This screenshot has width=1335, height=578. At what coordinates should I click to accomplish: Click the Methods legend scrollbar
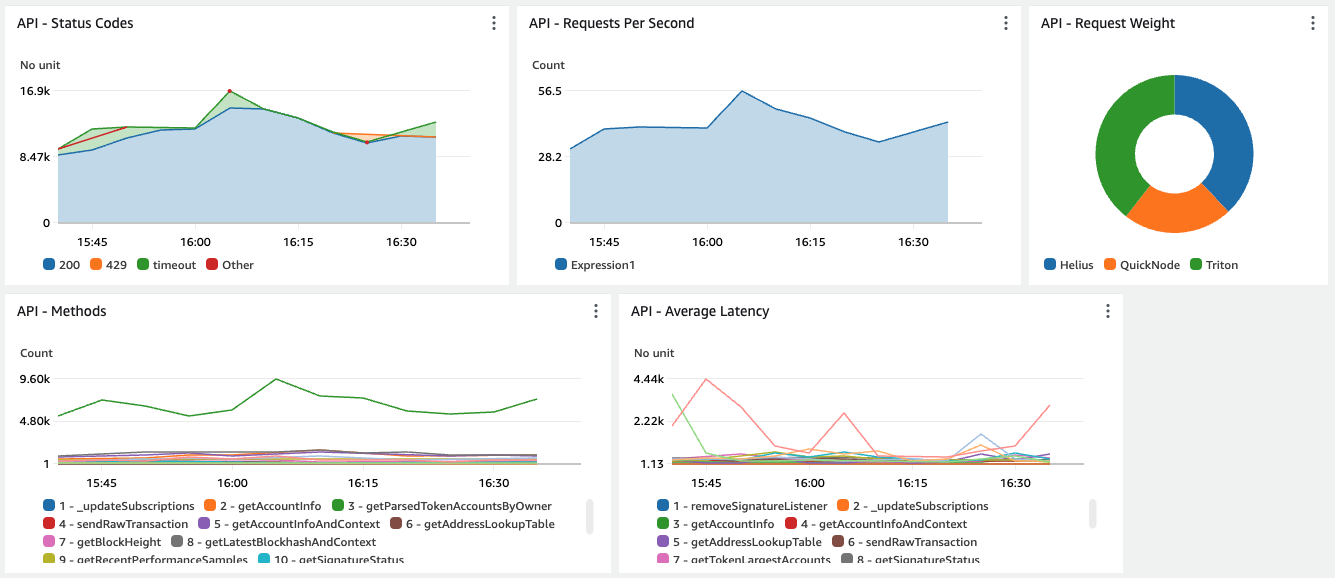(x=589, y=516)
